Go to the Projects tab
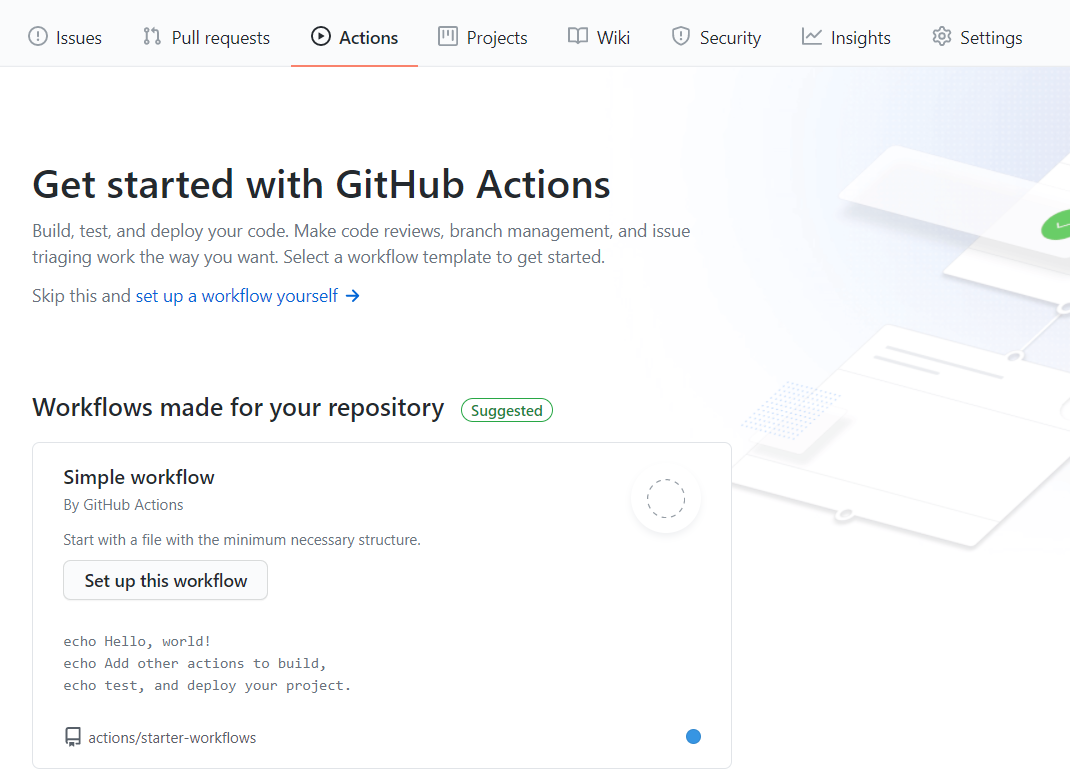 482,37
